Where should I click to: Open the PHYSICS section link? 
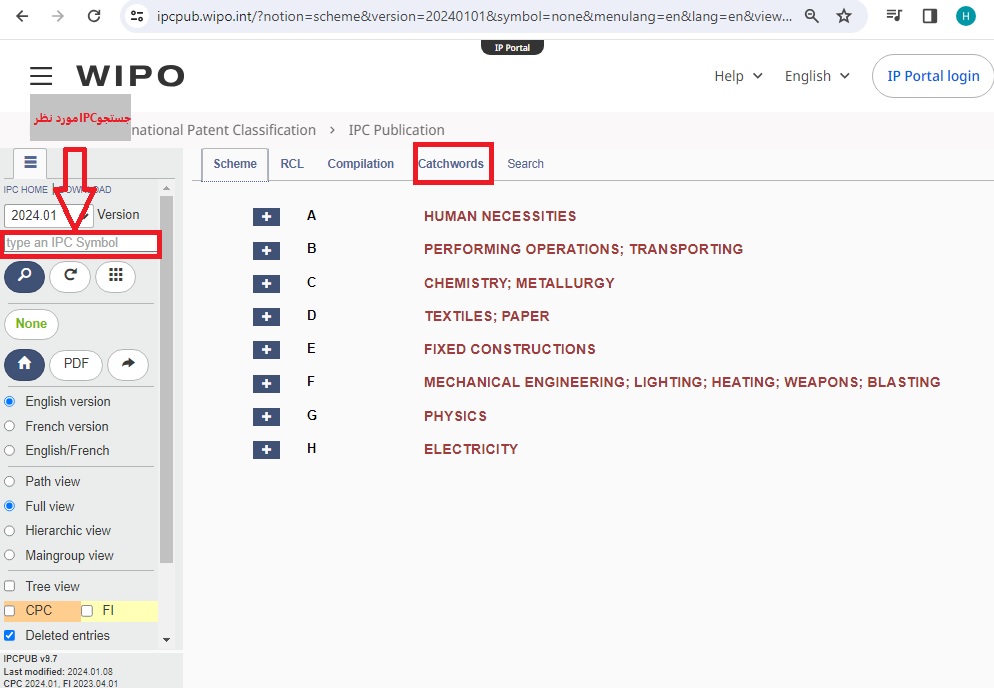click(x=455, y=416)
